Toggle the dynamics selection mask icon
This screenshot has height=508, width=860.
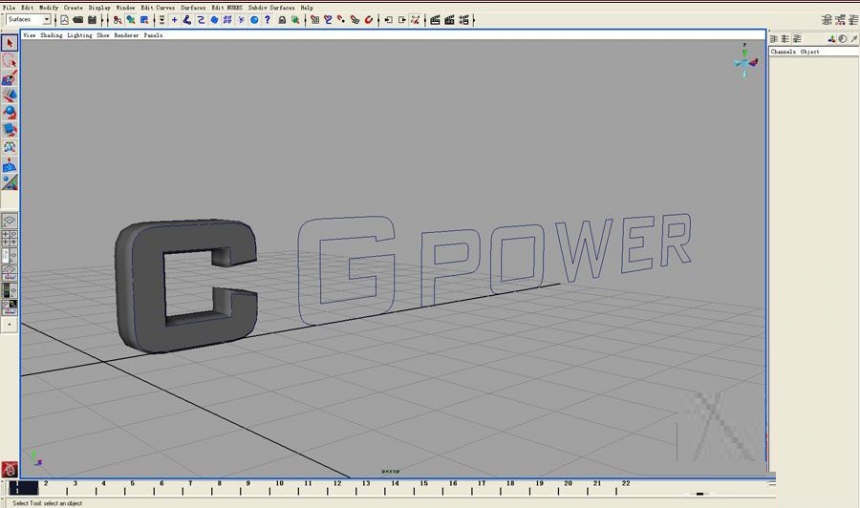click(x=241, y=20)
